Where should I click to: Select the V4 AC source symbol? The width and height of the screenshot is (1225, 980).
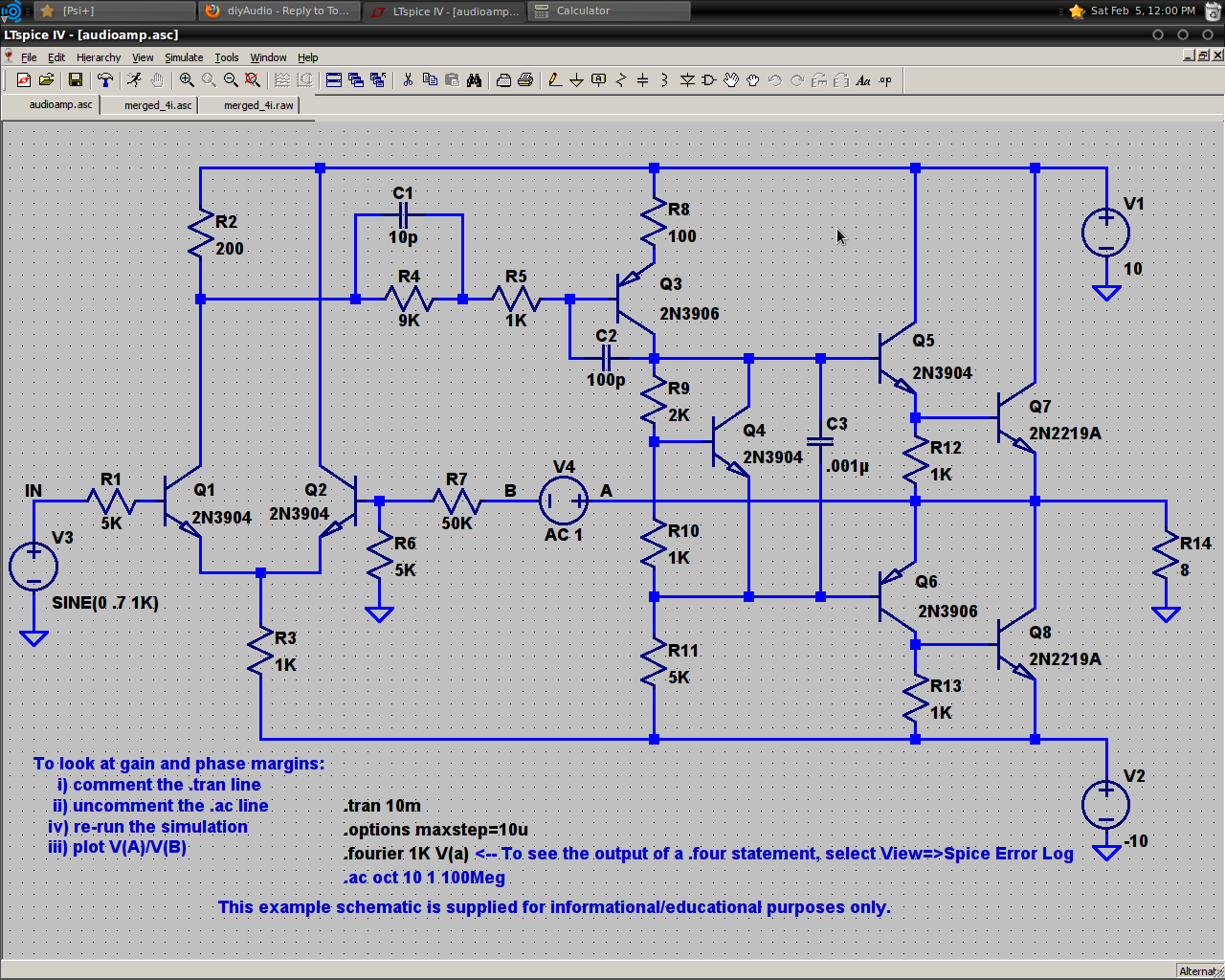[x=564, y=500]
